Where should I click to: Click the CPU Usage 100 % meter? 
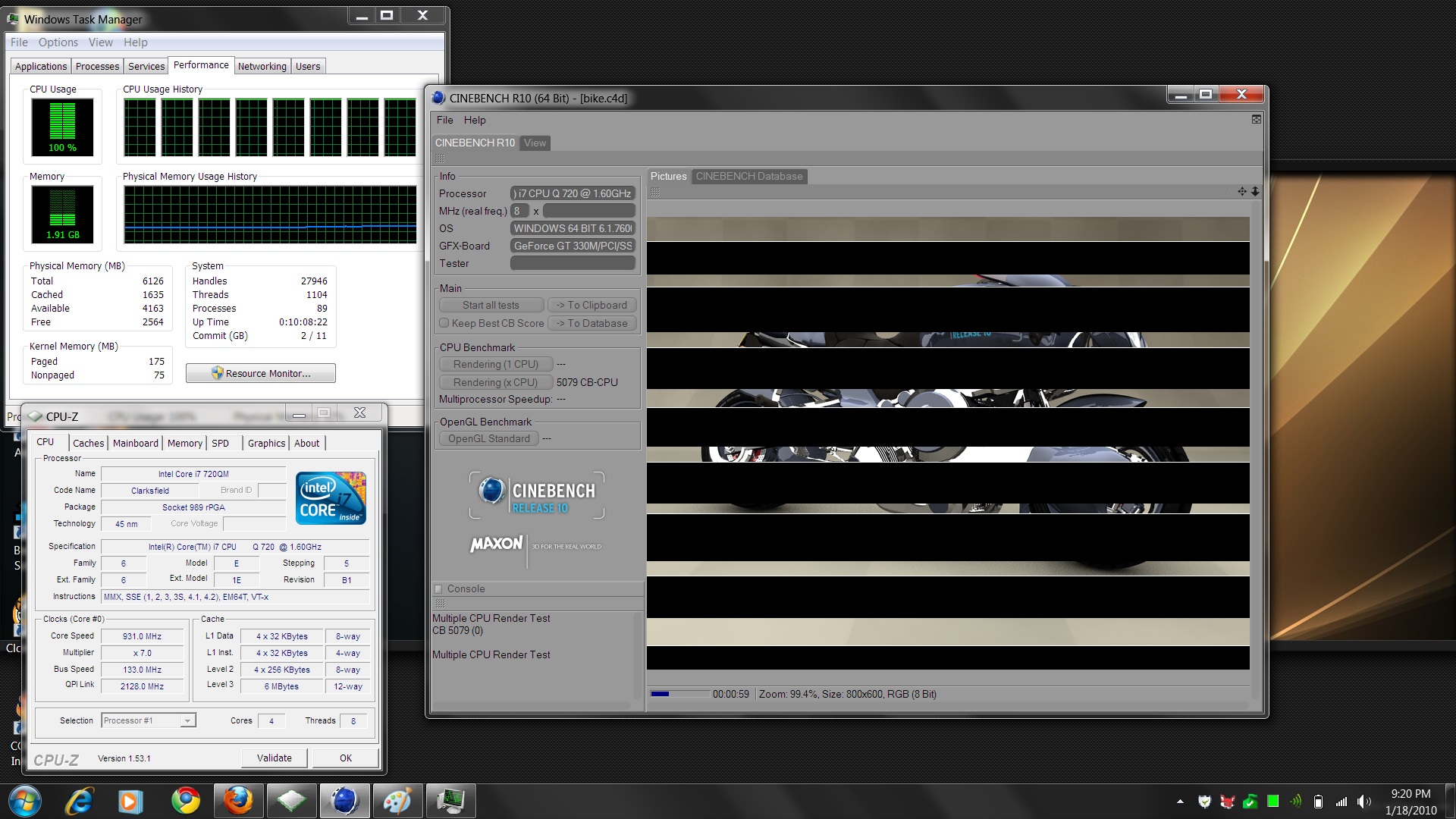coord(62,127)
